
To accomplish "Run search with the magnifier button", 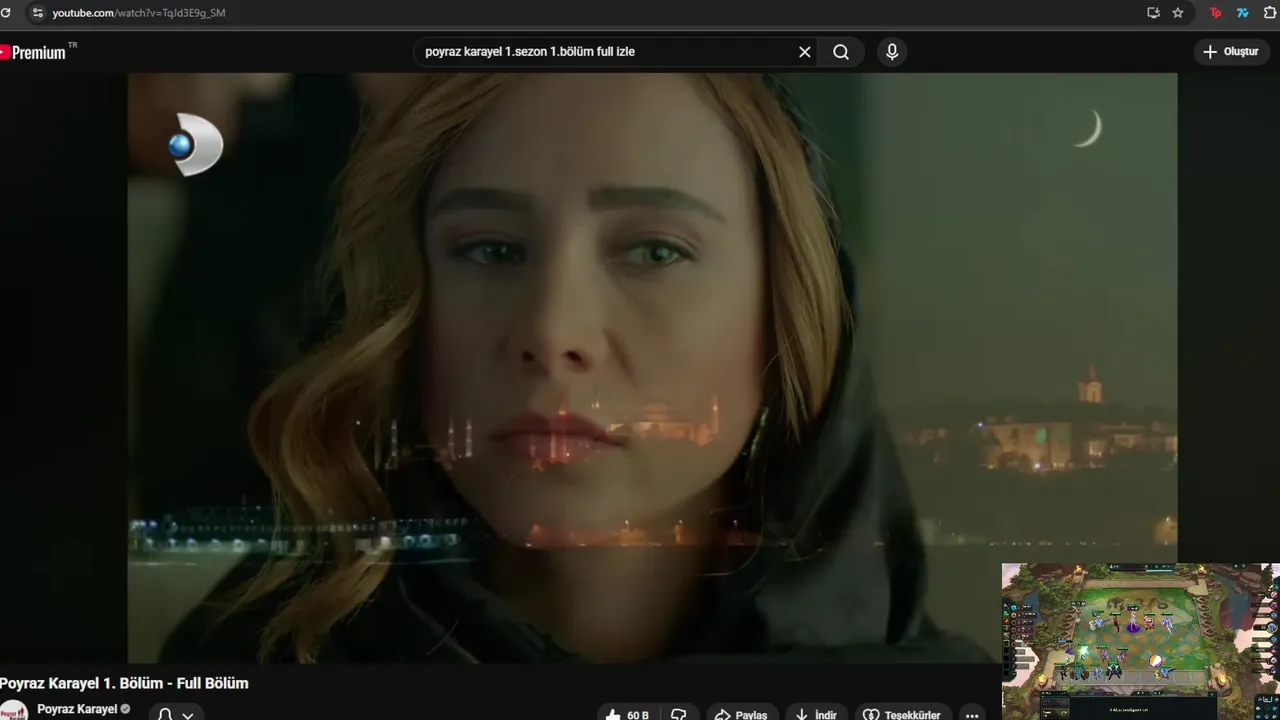I will click(841, 52).
